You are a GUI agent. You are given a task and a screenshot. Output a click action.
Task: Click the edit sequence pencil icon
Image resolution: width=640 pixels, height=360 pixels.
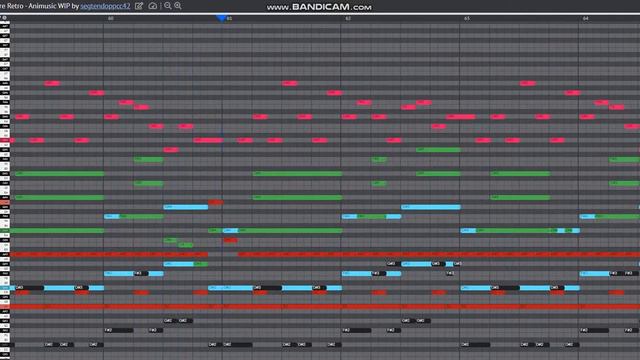tap(139, 6)
